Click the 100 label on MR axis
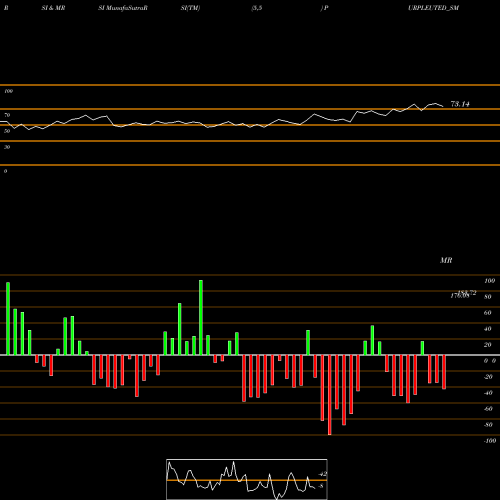Screen dimensions: 500x500 [489, 281]
